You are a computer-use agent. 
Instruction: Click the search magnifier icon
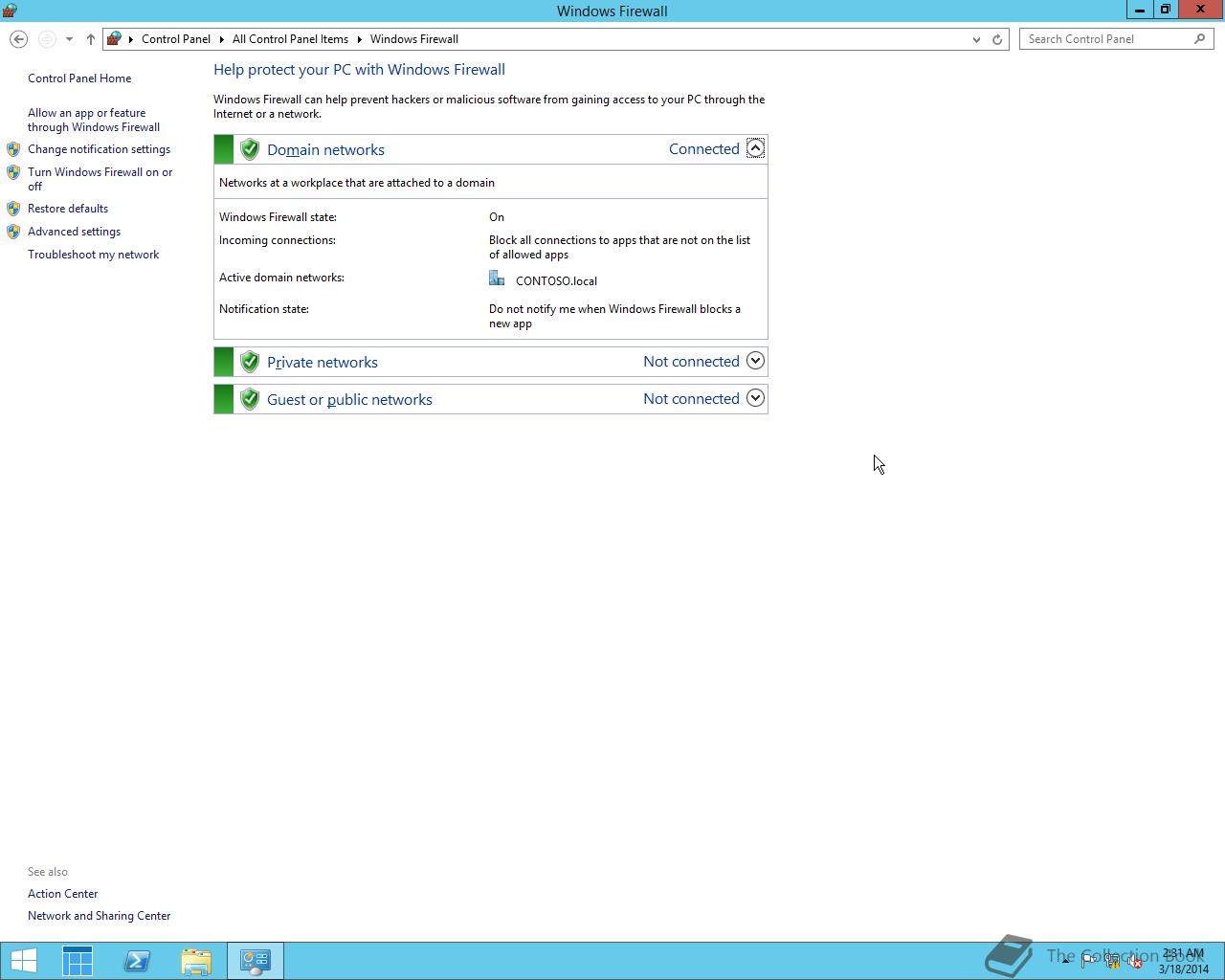point(1200,39)
